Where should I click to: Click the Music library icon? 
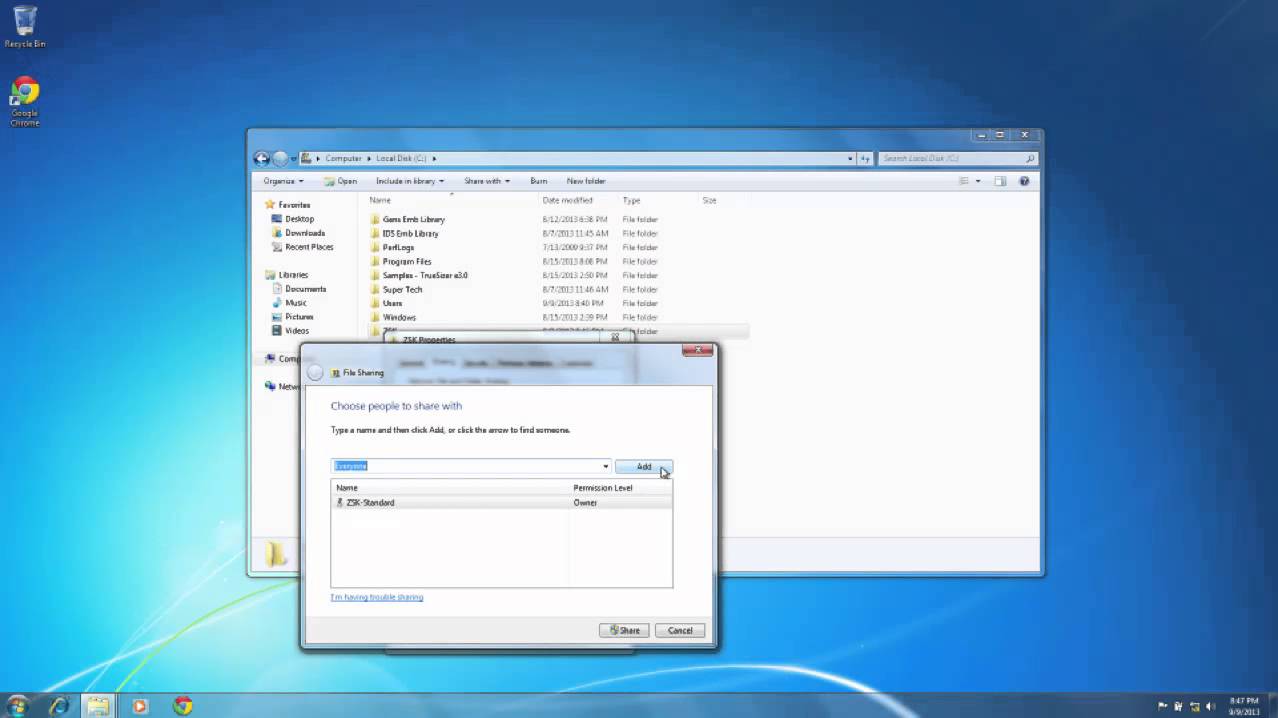click(277, 303)
